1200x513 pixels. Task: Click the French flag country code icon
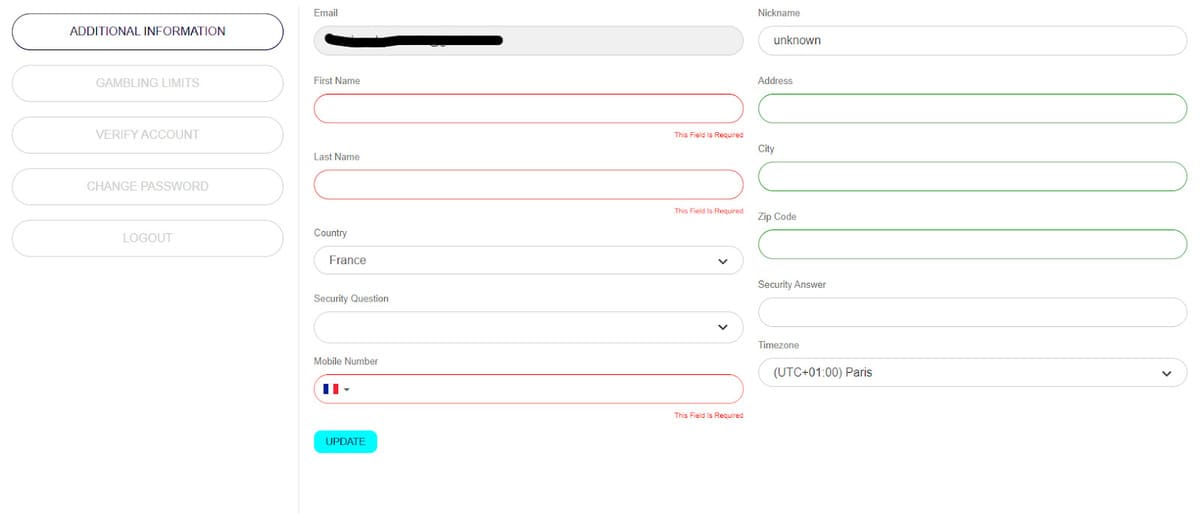(331, 389)
